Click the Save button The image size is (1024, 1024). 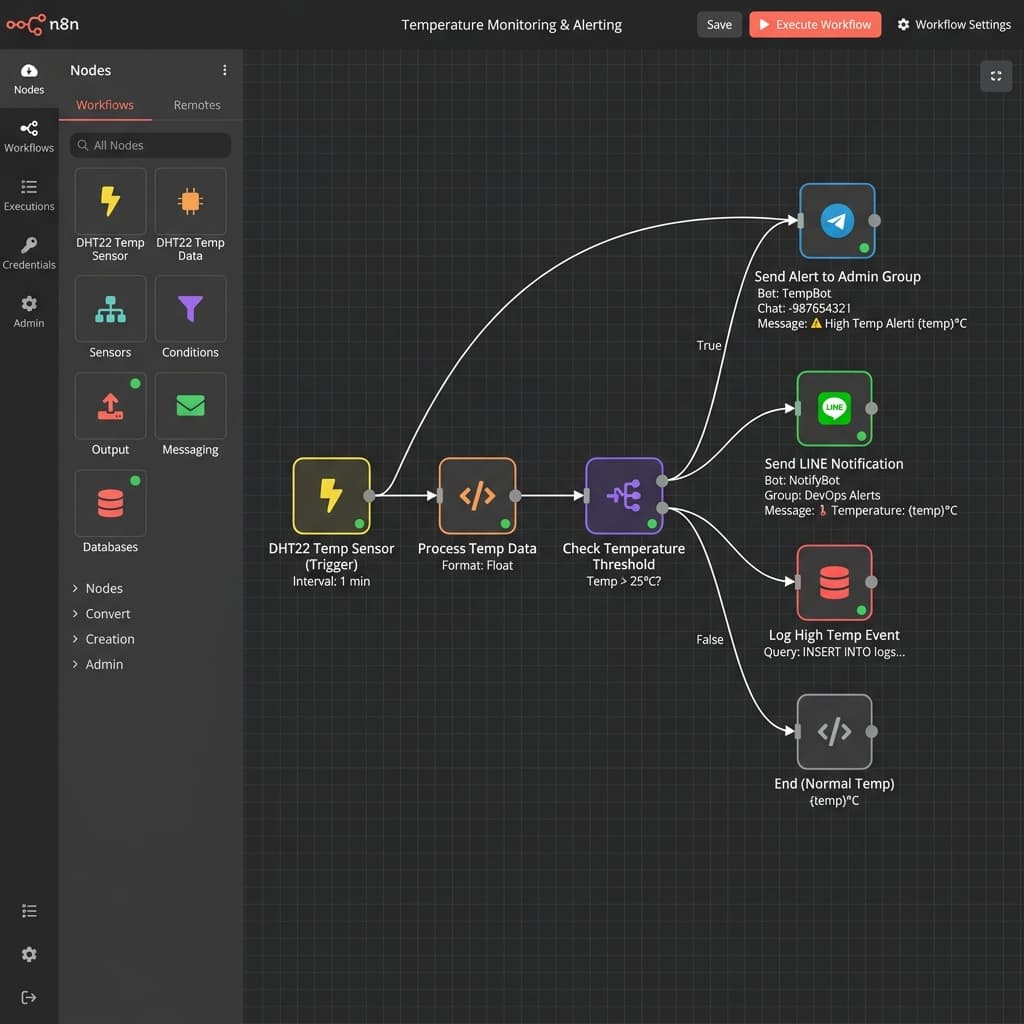point(719,25)
